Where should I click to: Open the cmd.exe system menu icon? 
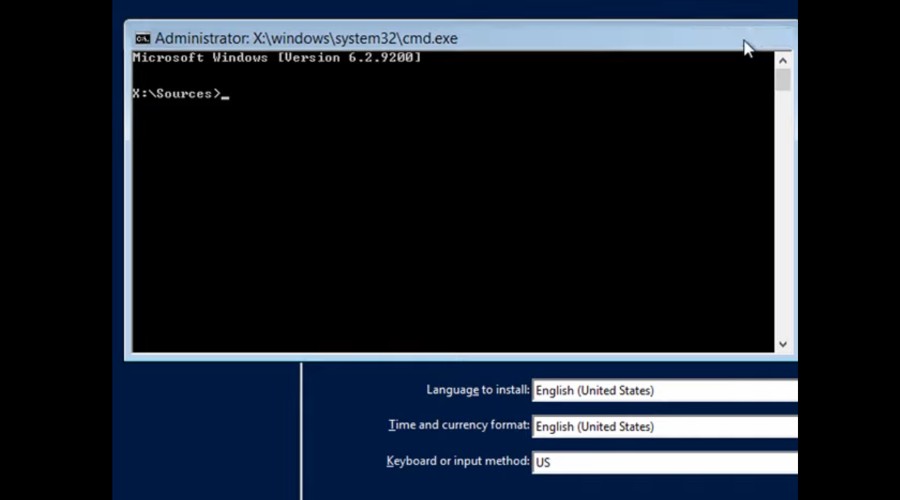coord(142,38)
